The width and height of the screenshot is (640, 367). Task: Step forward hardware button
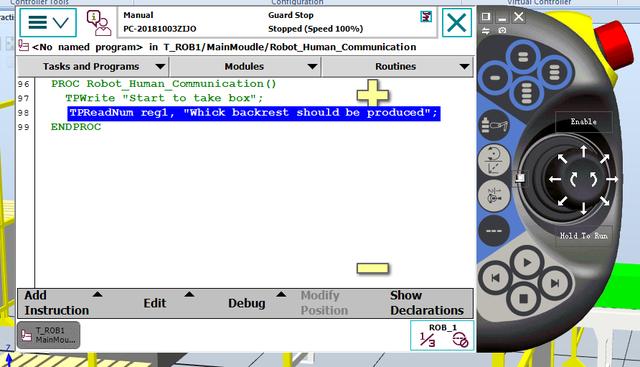tap(555, 282)
